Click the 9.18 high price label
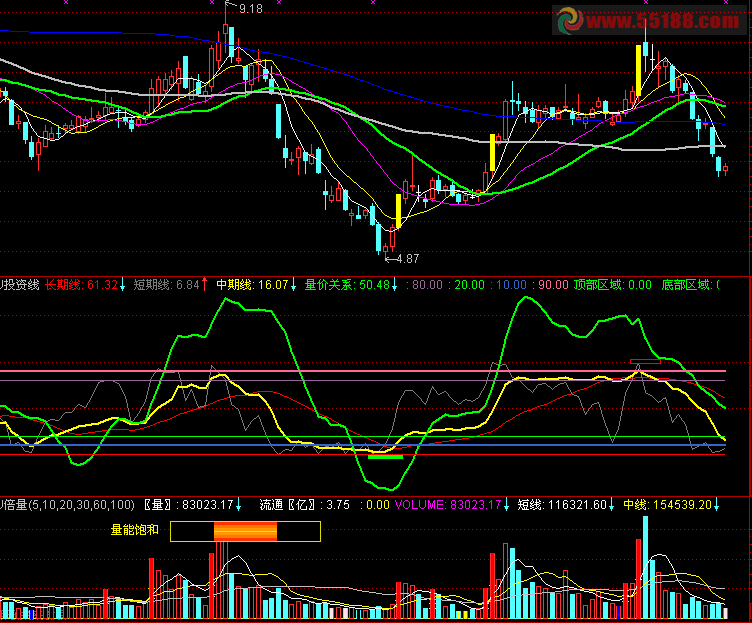 tap(251, 9)
